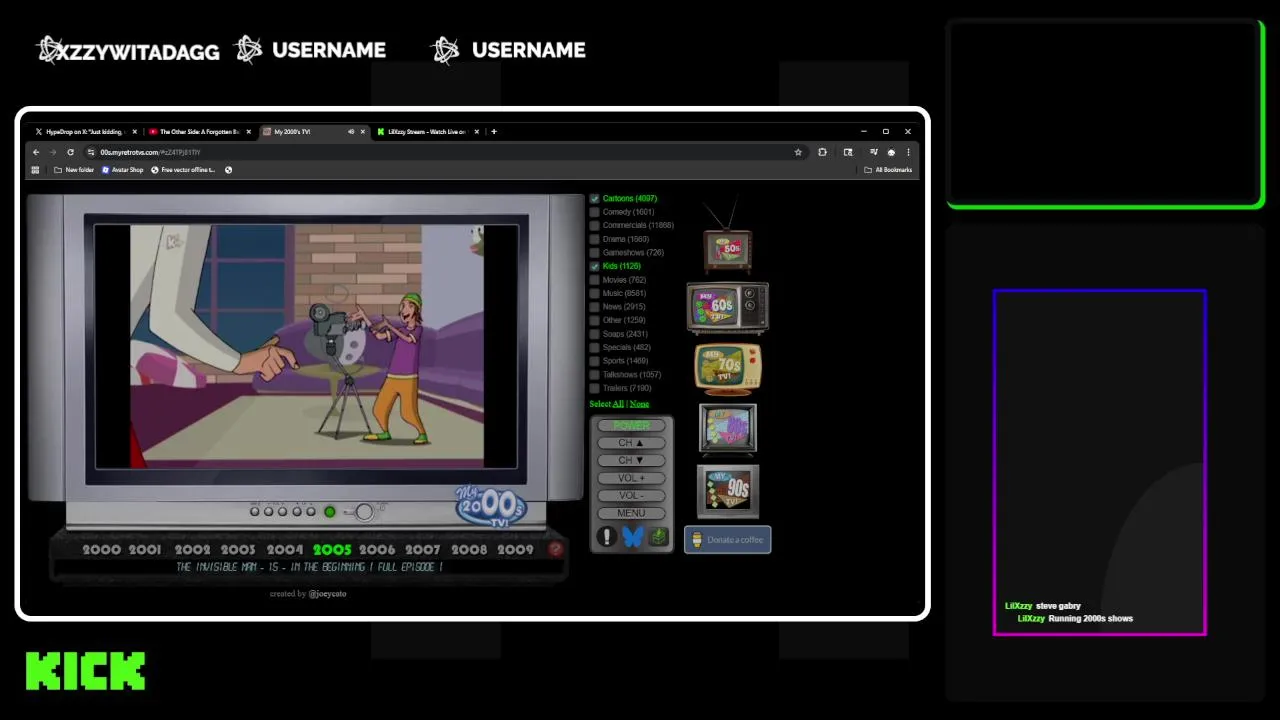
Task: Click the My 2000s TV logo
Action: [491, 506]
